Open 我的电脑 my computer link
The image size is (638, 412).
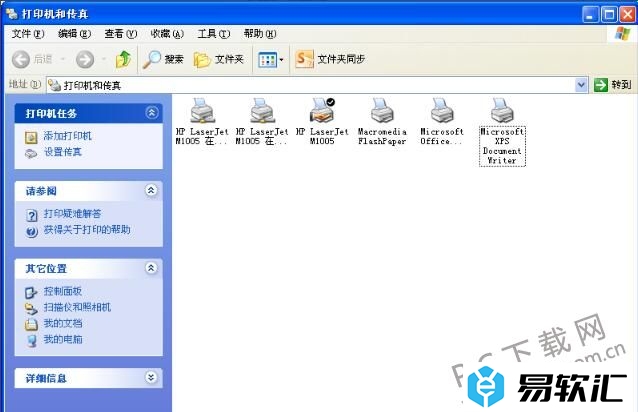coord(63,339)
